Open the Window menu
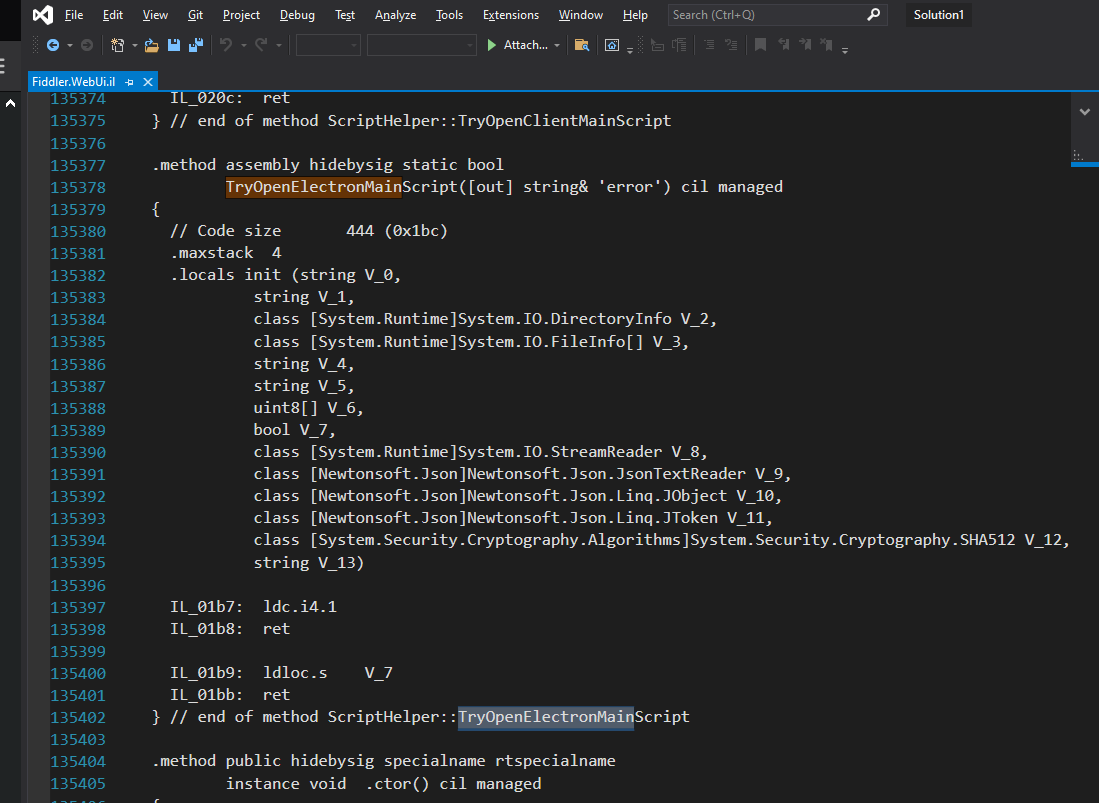 point(580,15)
